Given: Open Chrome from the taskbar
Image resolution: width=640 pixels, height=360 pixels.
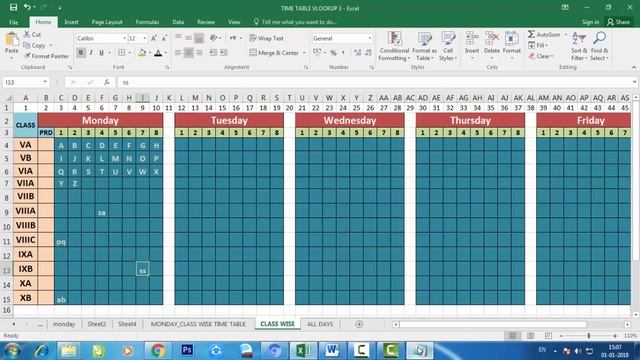Looking at the screenshot, I should pyautogui.click(x=158, y=350).
